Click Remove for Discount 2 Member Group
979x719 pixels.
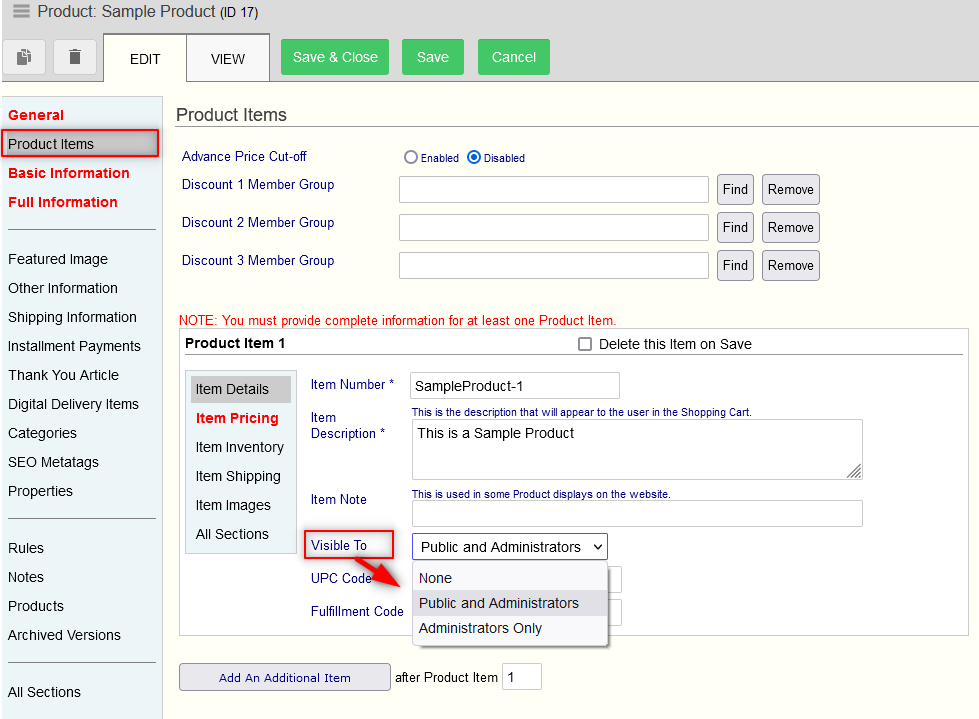[x=790, y=228]
